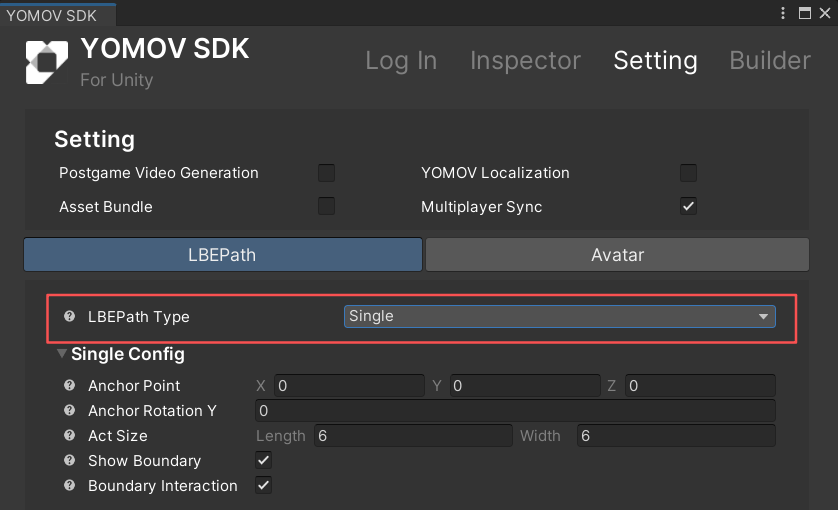838x510 pixels.
Task: Switch to the Avatar settings button
Action: tap(617, 255)
